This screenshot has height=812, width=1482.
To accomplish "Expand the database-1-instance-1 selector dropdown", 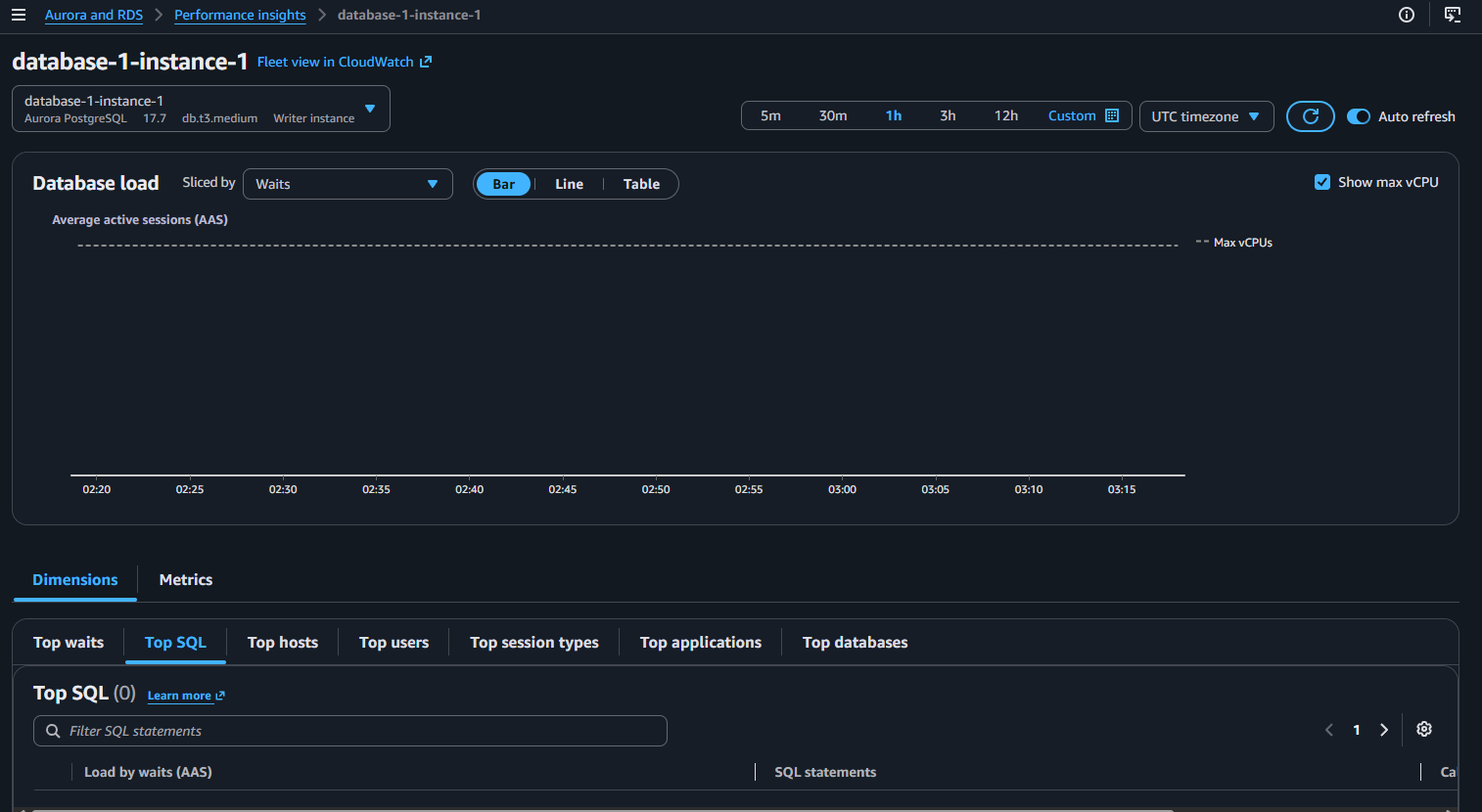I will 201,109.
